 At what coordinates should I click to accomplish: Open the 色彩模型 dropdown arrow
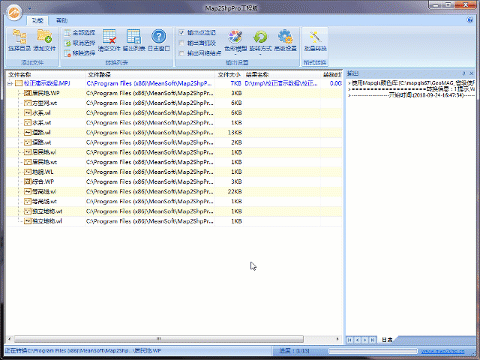pyautogui.click(x=235, y=54)
